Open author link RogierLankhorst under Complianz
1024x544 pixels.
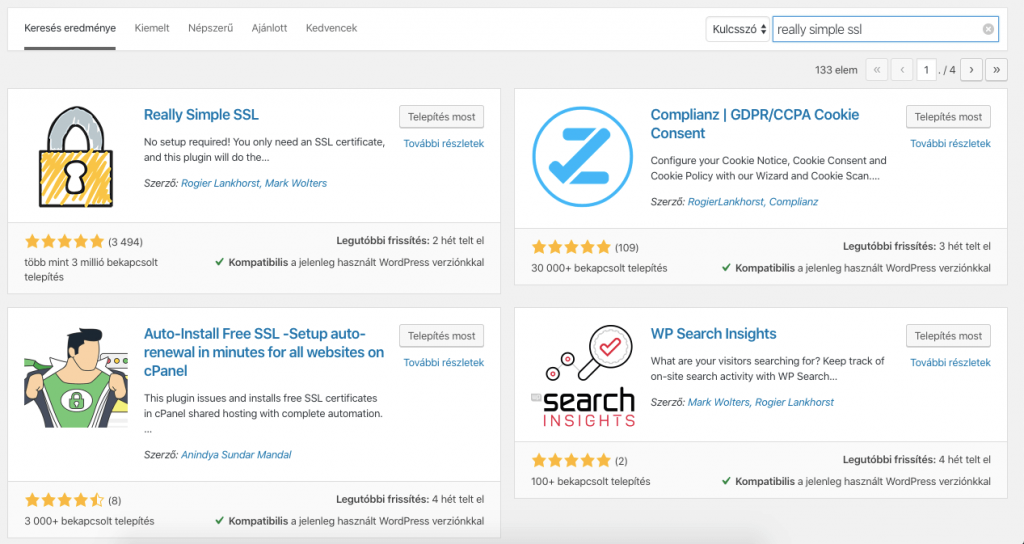coord(726,202)
